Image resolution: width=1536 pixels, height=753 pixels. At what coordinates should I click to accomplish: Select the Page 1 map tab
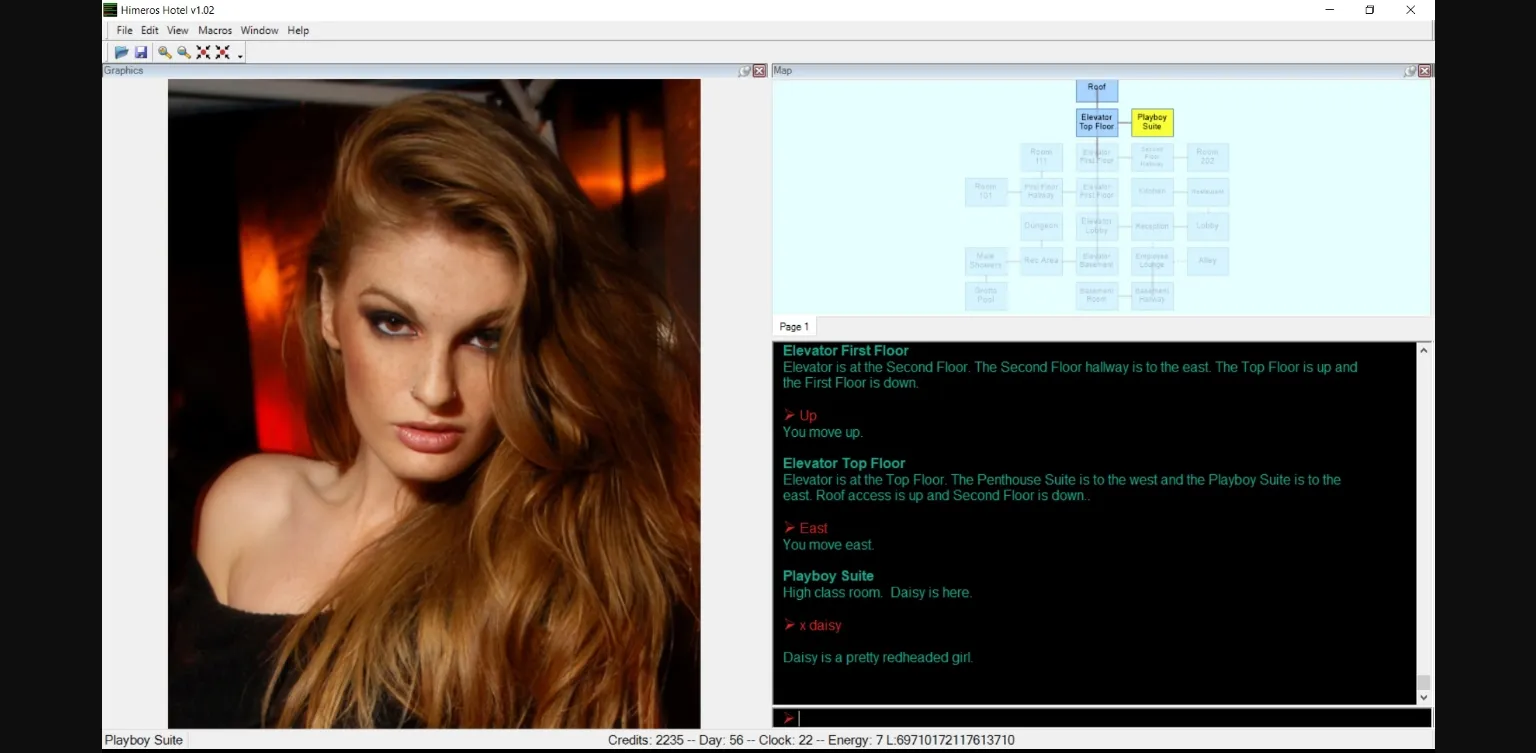point(794,327)
